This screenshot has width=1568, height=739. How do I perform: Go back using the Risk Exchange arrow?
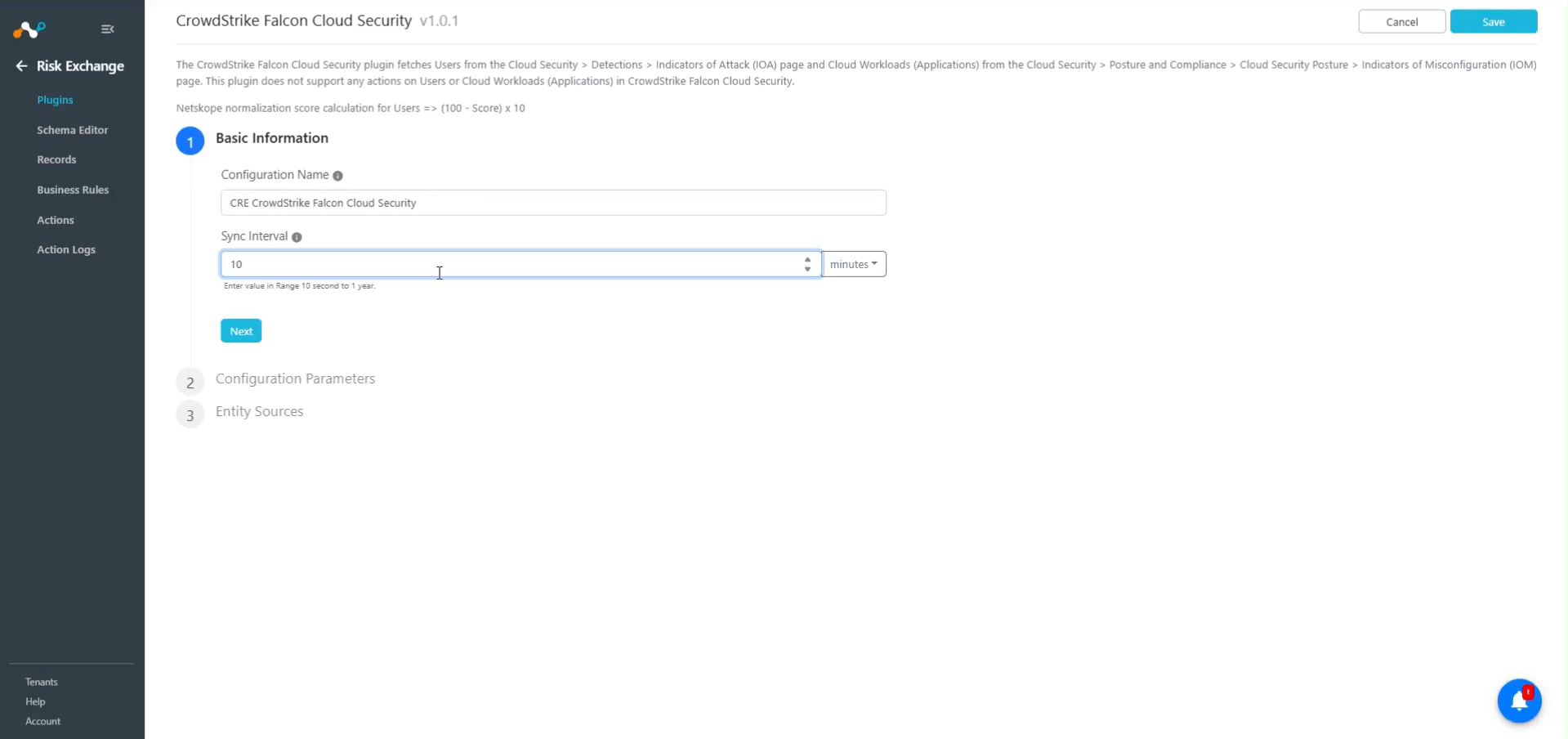click(x=21, y=66)
